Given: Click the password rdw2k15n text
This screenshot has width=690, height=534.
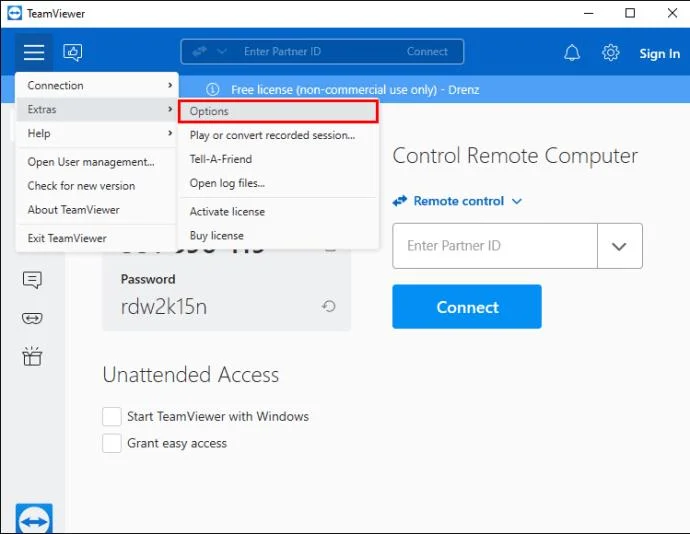Looking at the screenshot, I should tap(164, 307).
